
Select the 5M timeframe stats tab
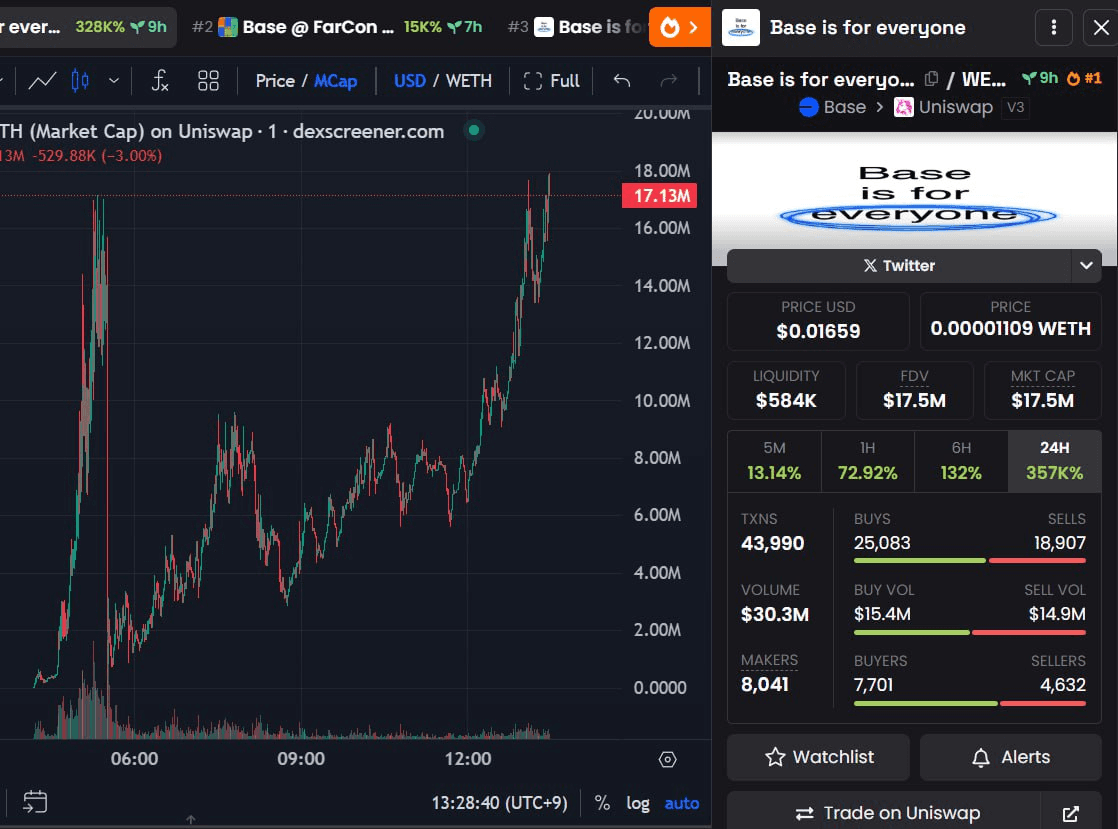[774, 461]
